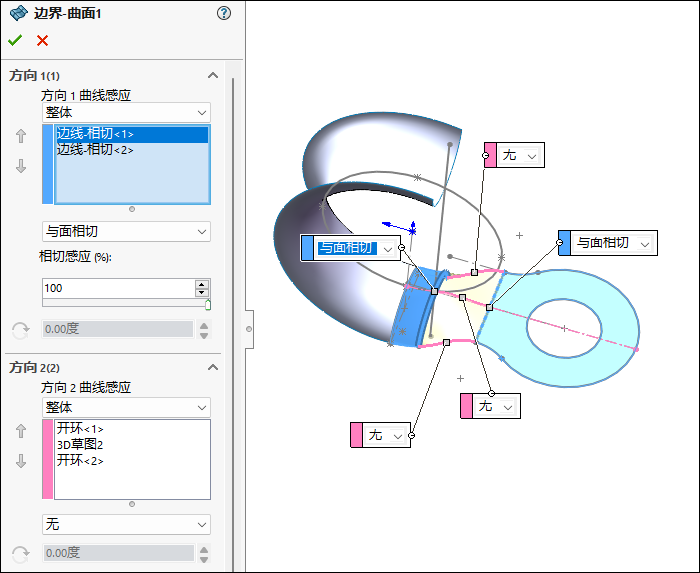This screenshot has height=573, width=700.
Task: Click the tangent influence slider handle
Action: coord(208,305)
